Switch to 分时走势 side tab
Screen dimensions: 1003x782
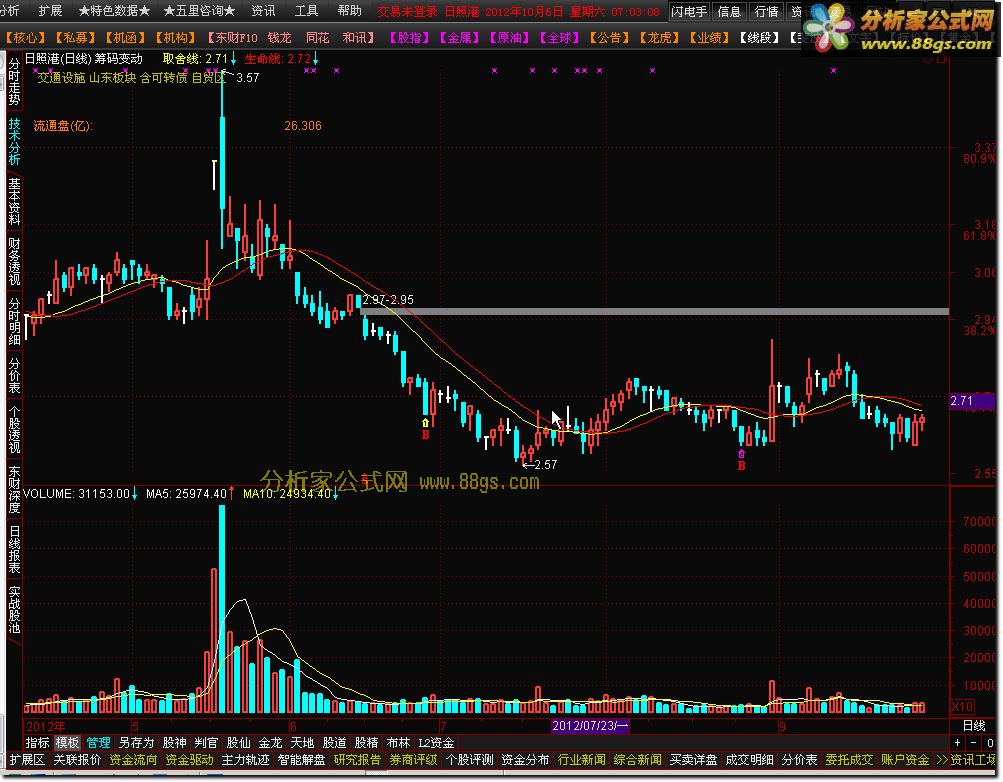[14, 82]
